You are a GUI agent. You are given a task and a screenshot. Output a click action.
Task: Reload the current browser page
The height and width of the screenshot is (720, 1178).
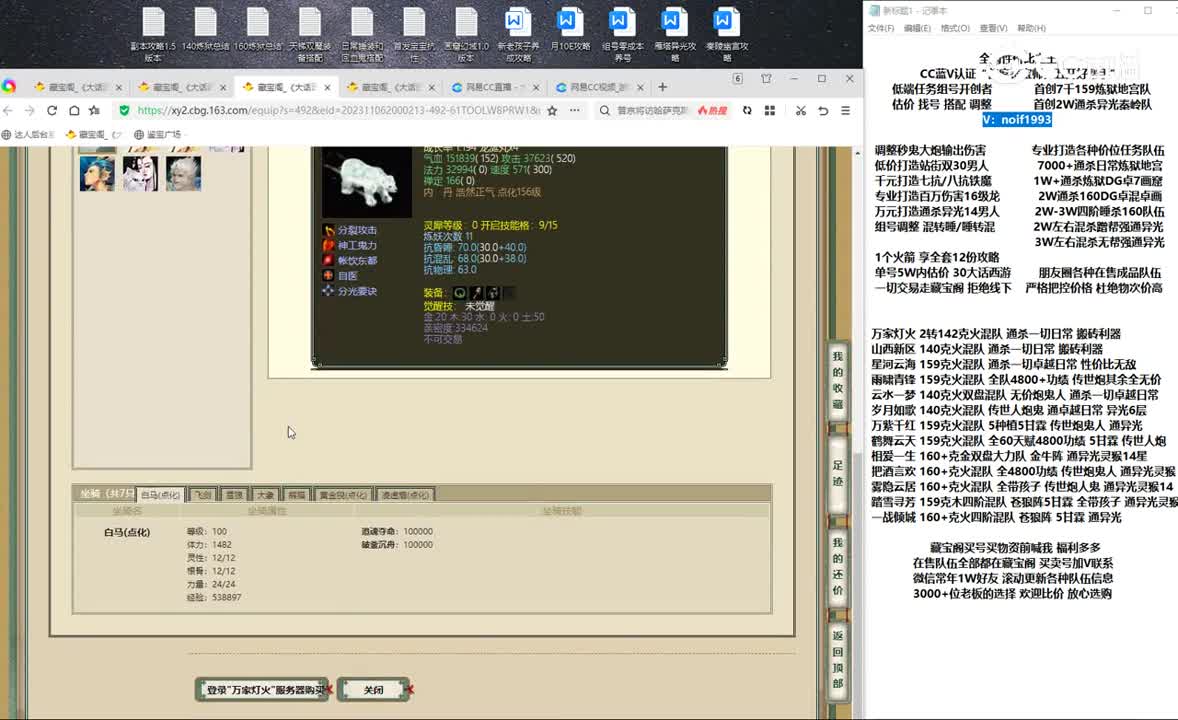[52, 110]
